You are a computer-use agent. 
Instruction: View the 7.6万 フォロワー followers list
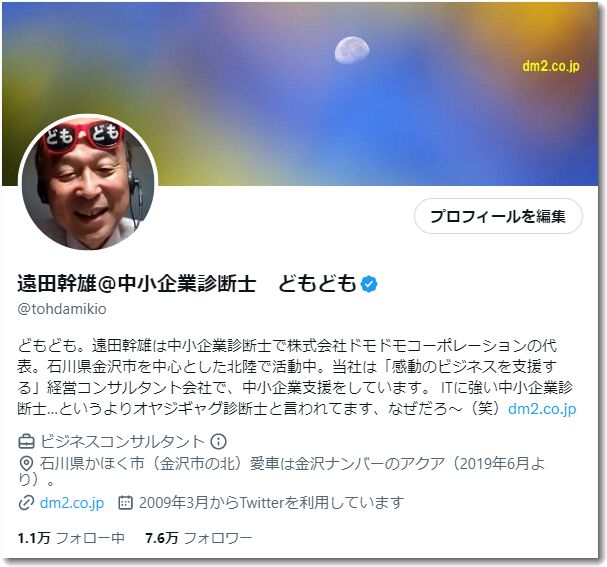(x=199, y=538)
